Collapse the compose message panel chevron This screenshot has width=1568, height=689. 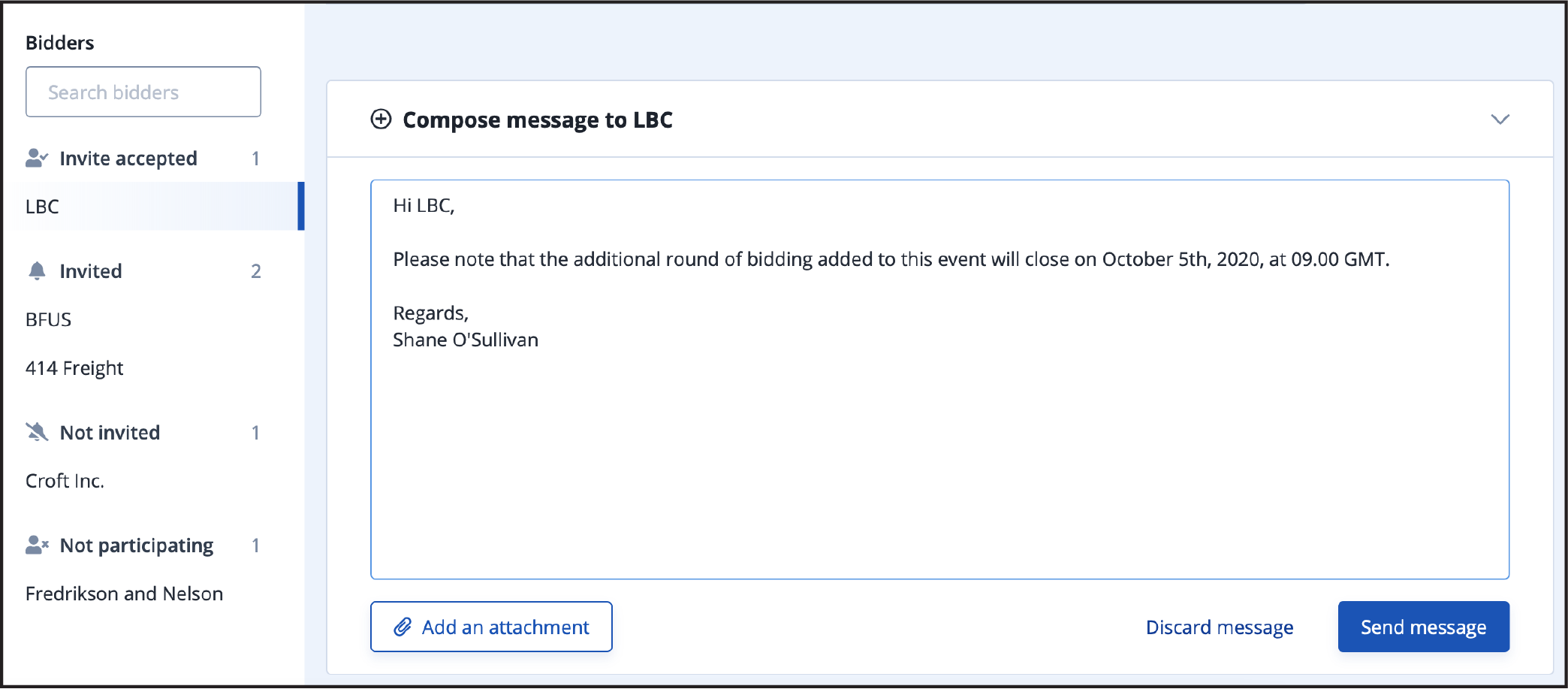1500,119
